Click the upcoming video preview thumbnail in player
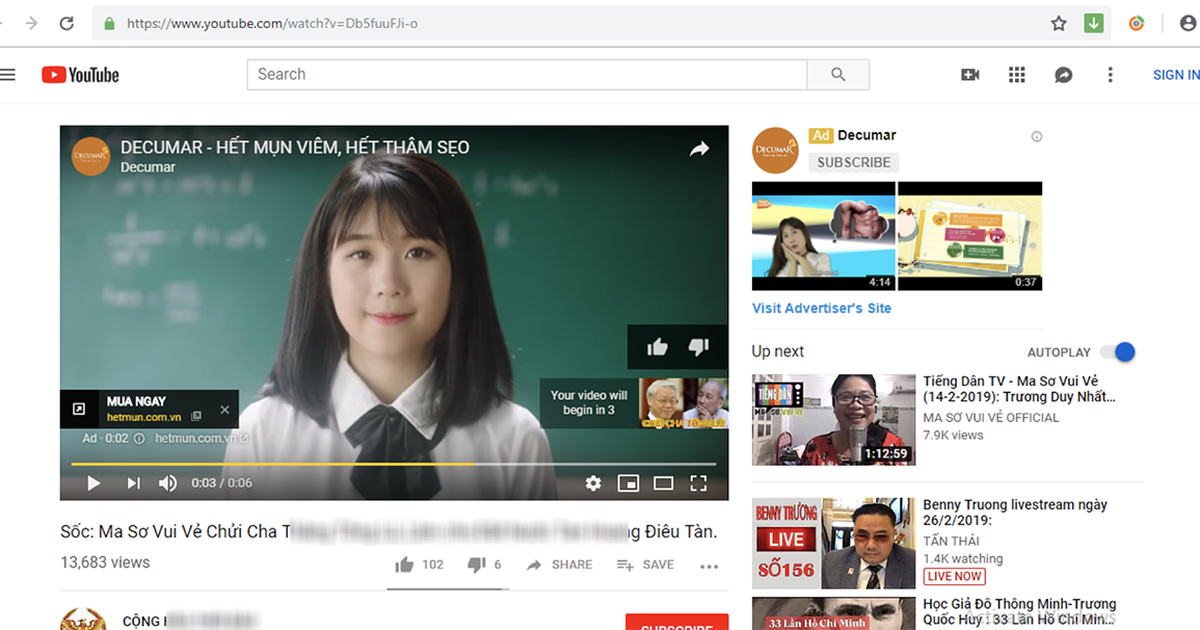 (x=684, y=403)
